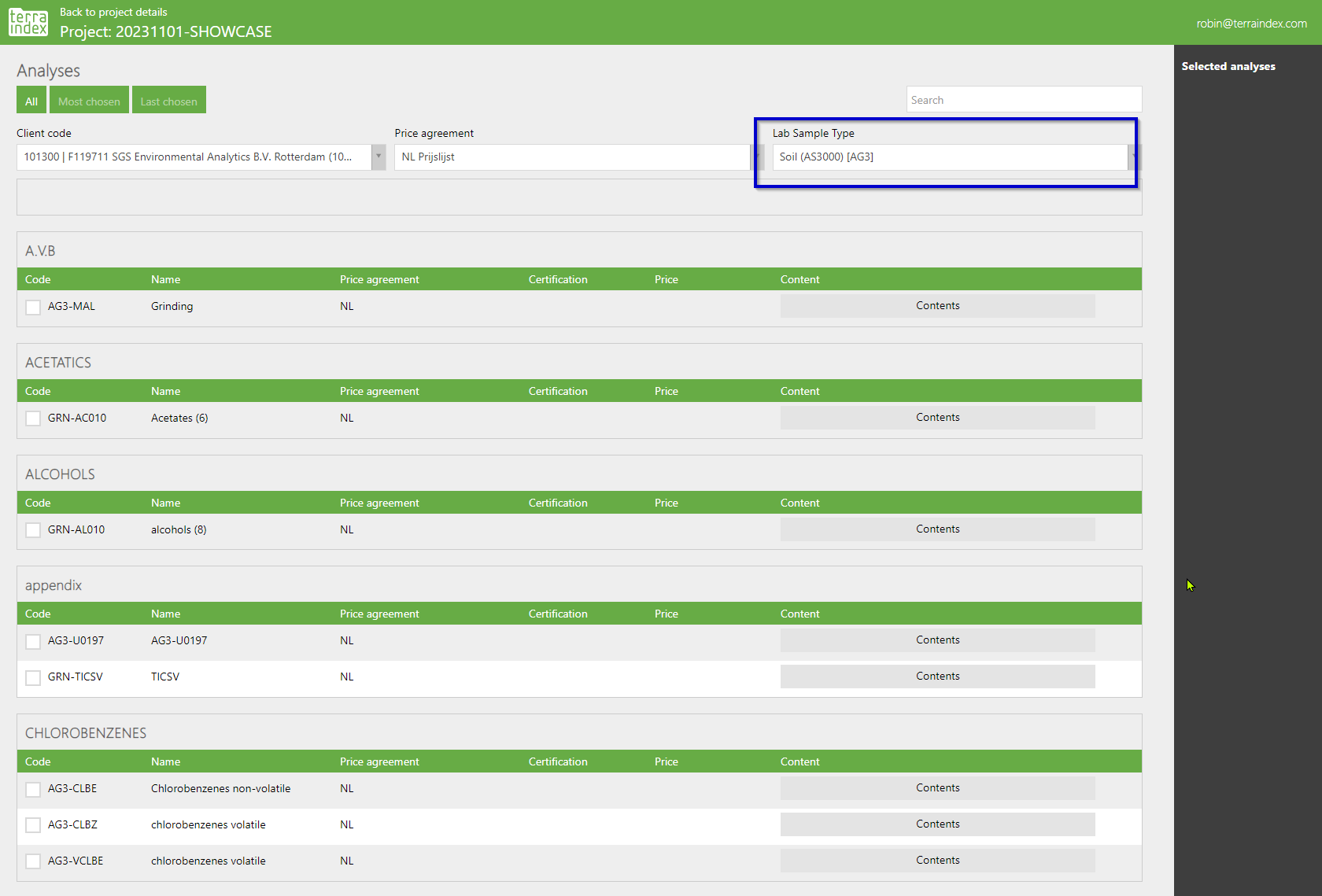1322x896 pixels.
Task: Select the GRN-AC010 Acetates checkbox
Action: (33, 419)
